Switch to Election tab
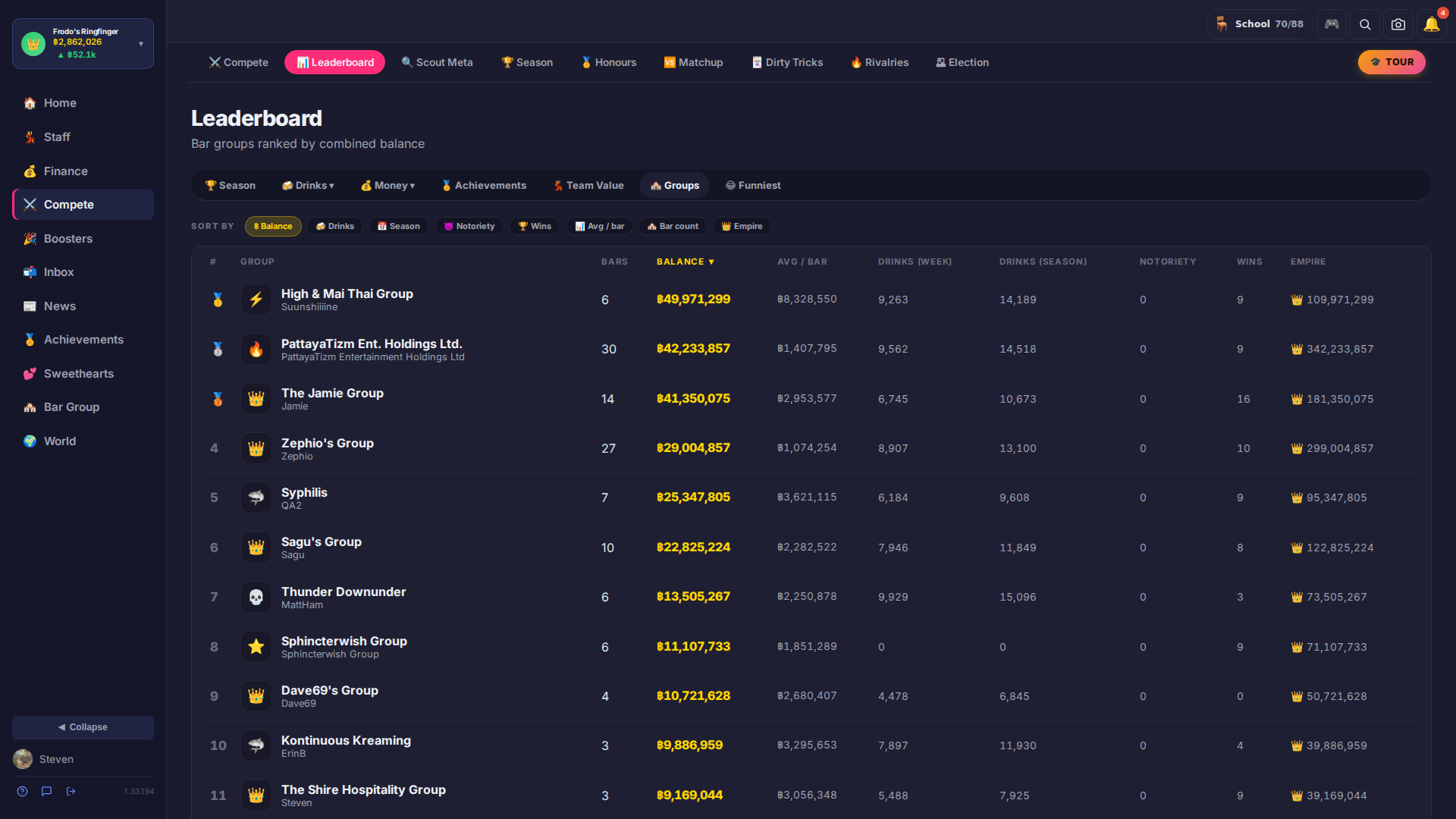This screenshot has width=1456, height=819. tap(962, 62)
